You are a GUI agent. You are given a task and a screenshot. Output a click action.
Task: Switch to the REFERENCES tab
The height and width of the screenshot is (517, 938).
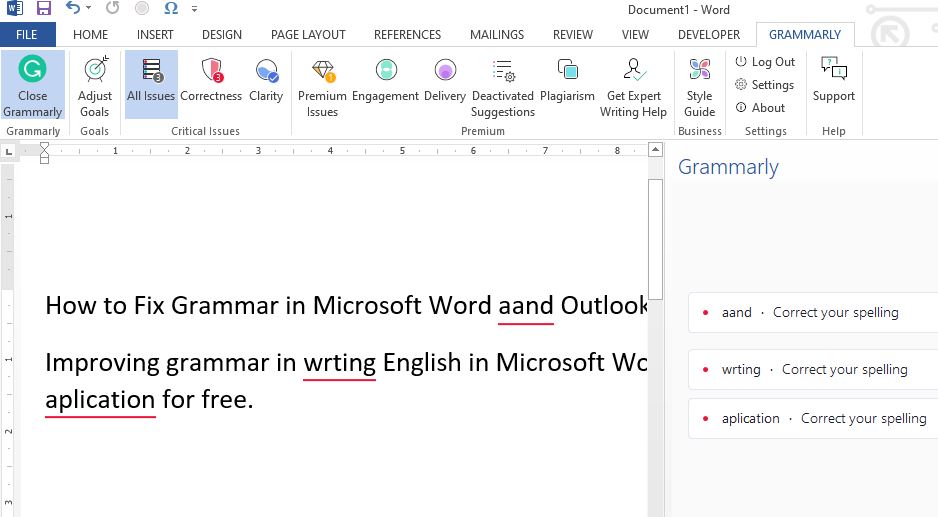click(x=407, y=35)
